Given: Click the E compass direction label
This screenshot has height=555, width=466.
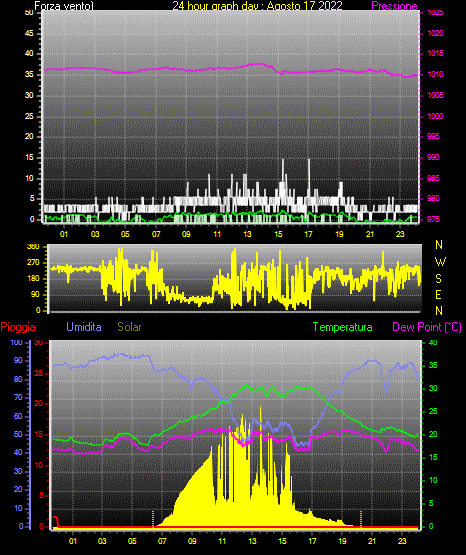Looking at the screenshot, I should 439,294.
